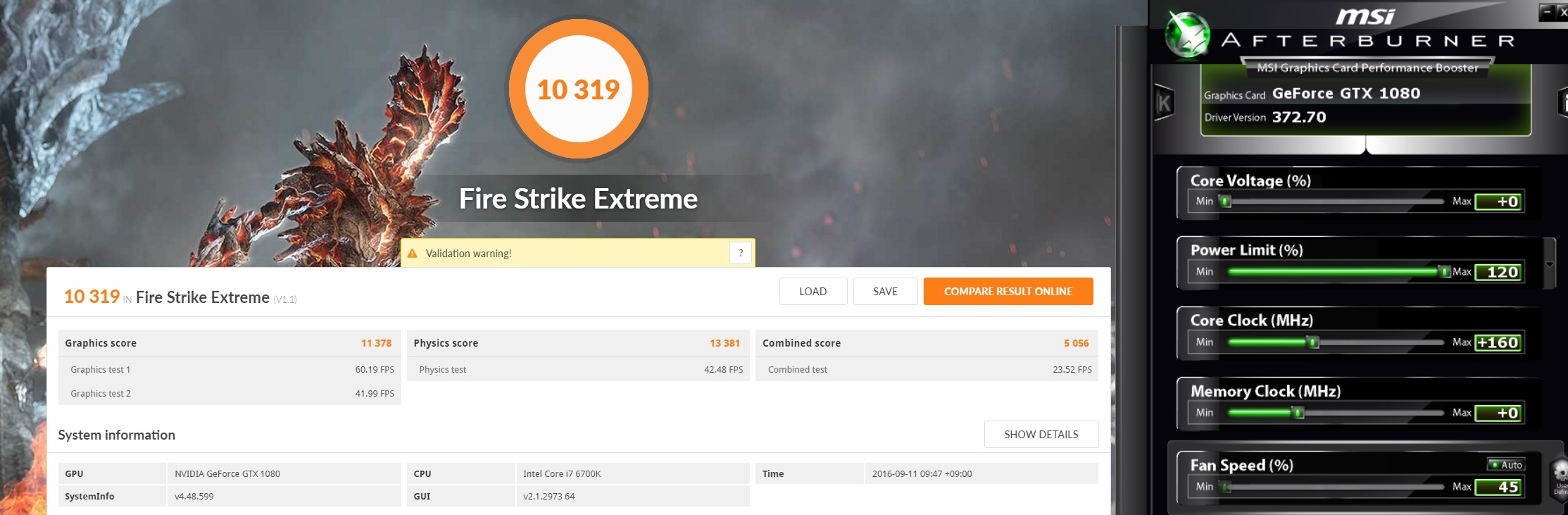Click the MSI Afterburner jet logo icon

click(x=1188, y=34)
